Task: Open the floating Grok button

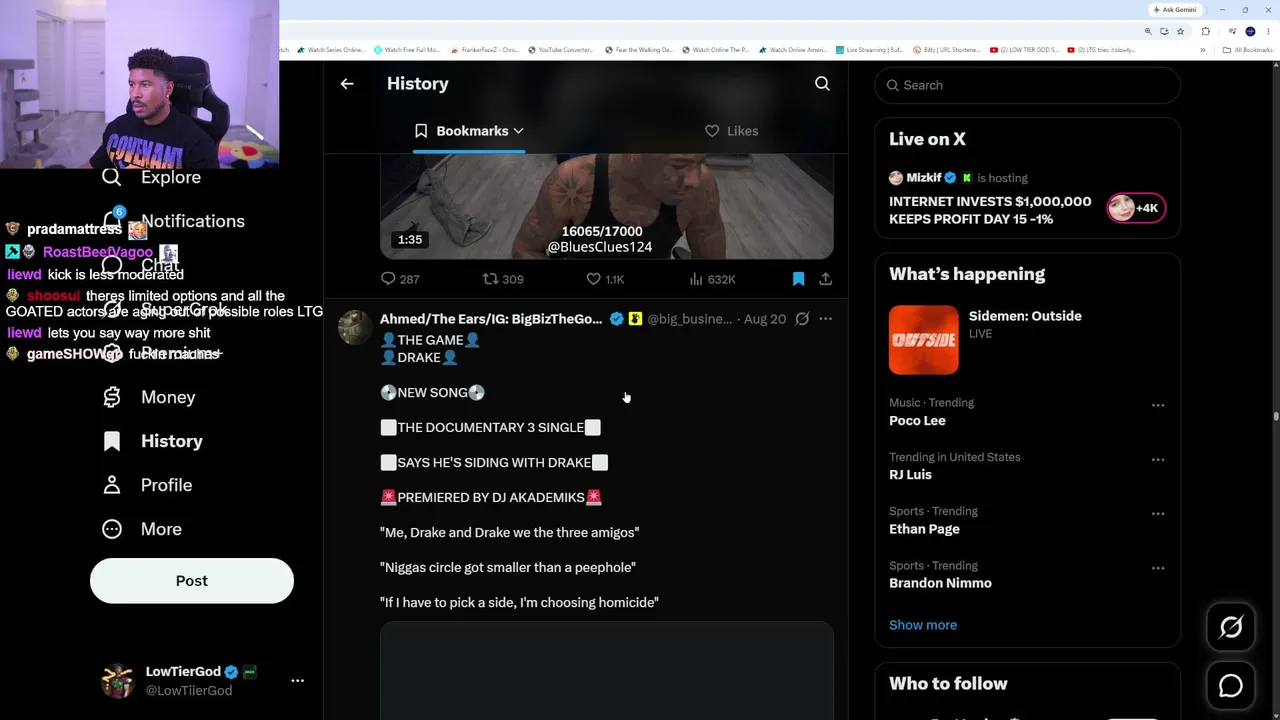Action: coord(1231,627)
